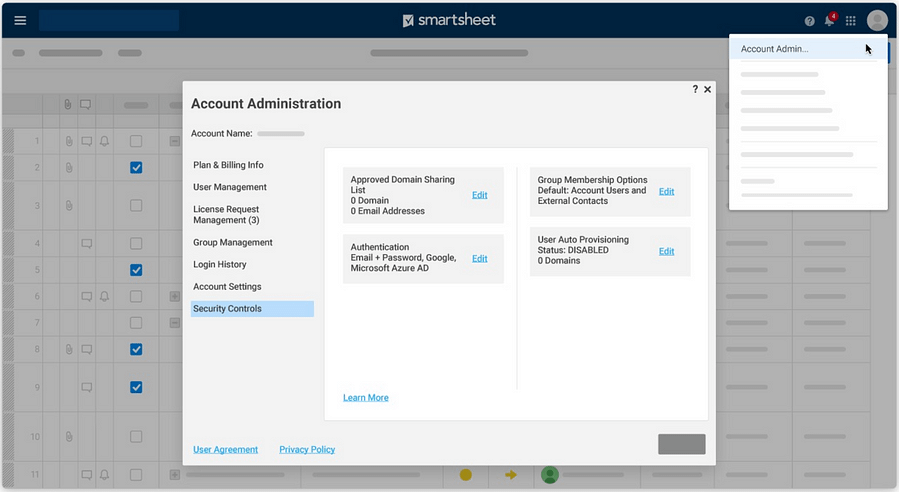Click the reminder bell on row 6

[104, 296]
